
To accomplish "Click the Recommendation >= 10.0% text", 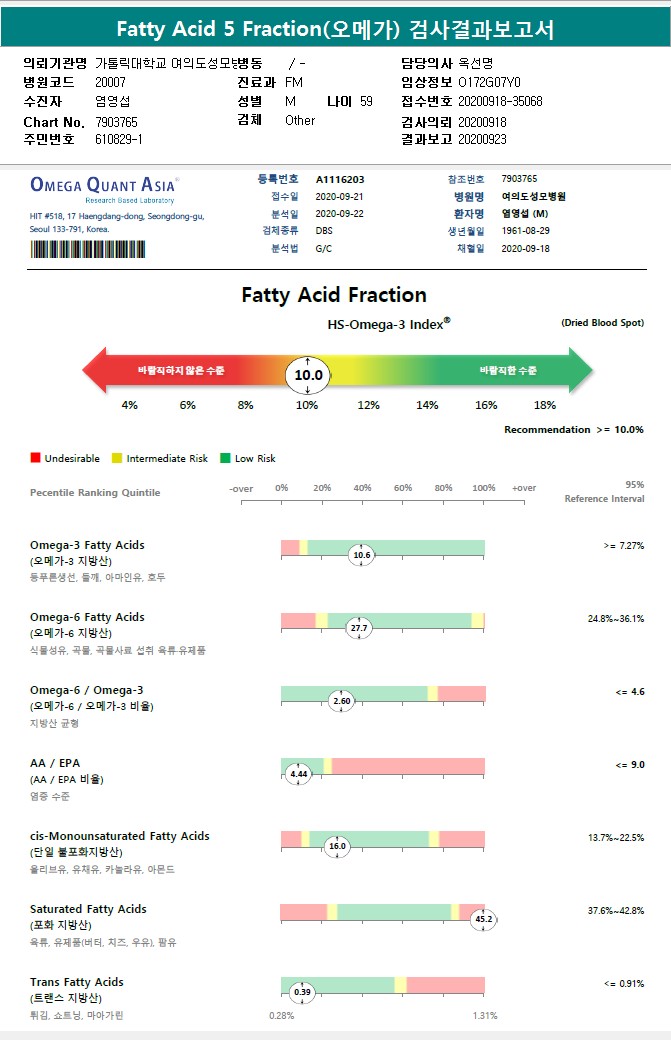I will pos(573,430).
